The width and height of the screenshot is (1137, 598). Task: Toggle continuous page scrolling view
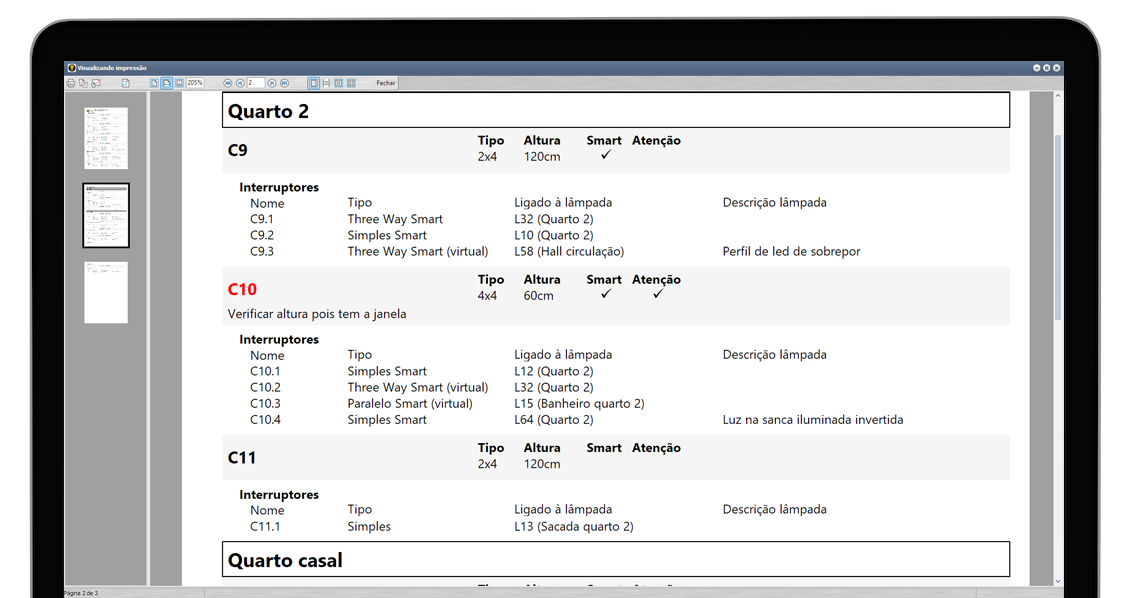[x=326, y=83]
